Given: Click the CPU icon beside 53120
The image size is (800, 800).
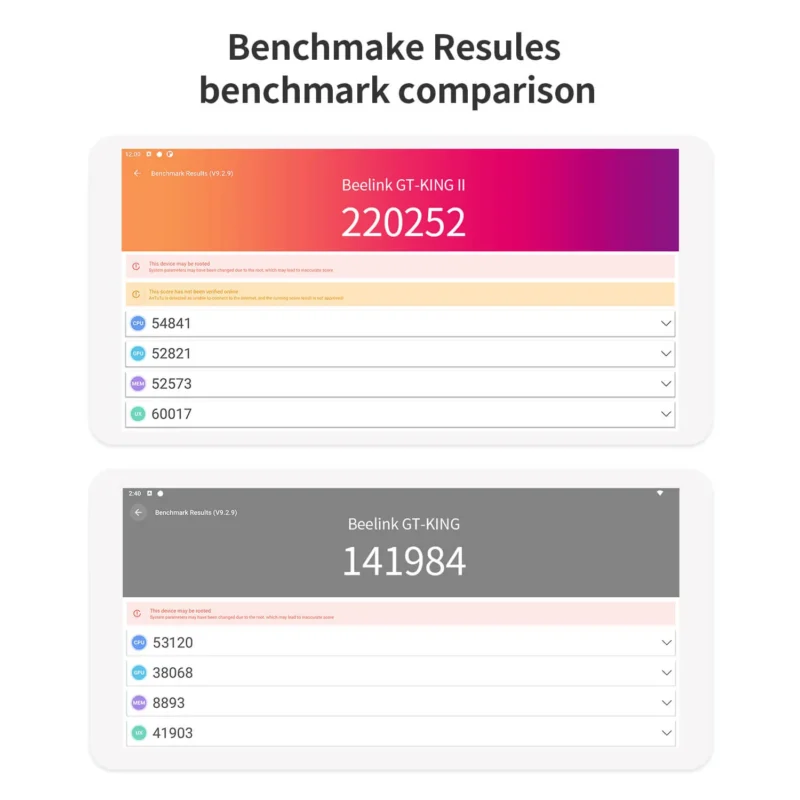Looking at the screenshot, I should point(139,642).
